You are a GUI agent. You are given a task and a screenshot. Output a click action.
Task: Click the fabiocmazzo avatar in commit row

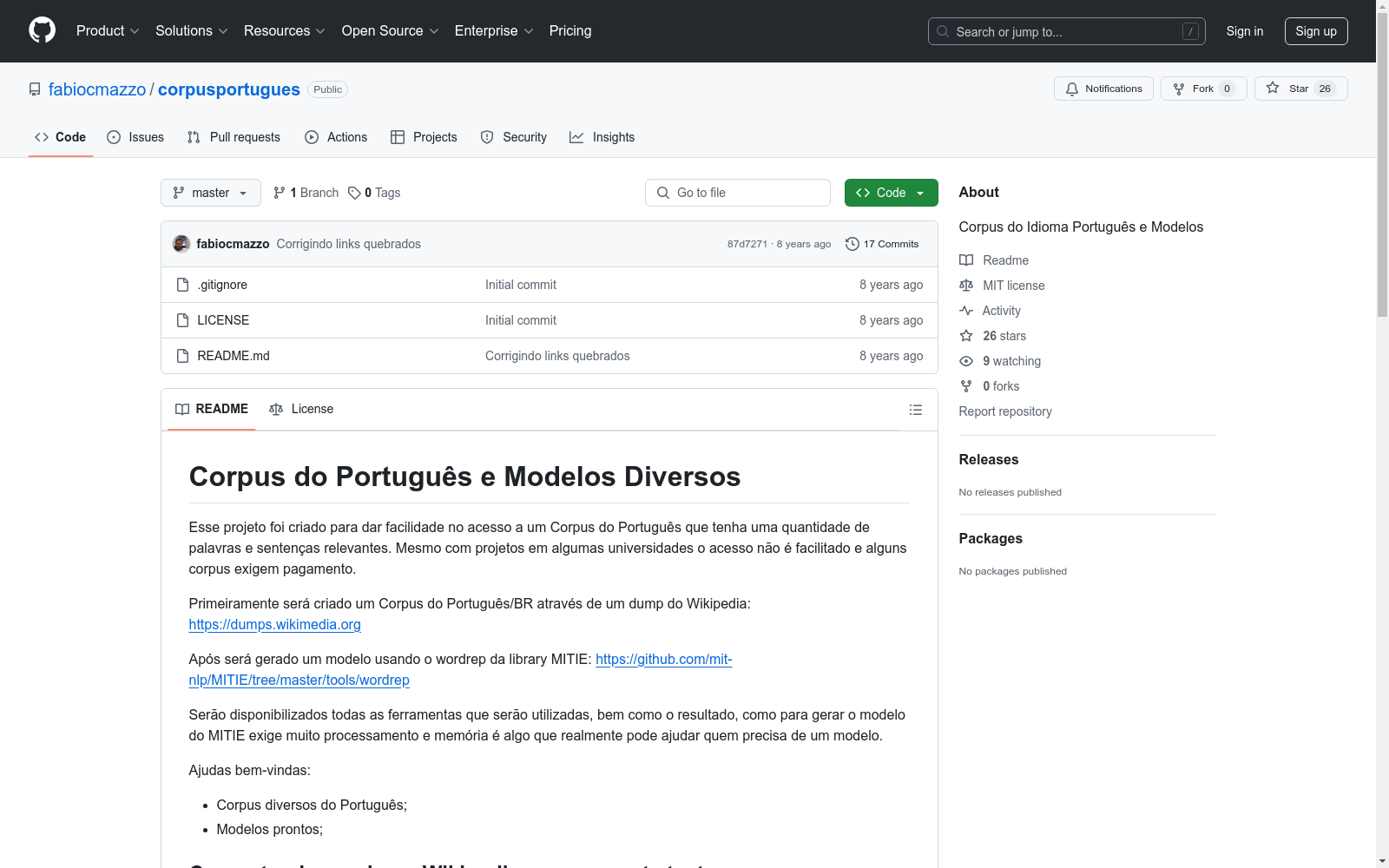181,244
